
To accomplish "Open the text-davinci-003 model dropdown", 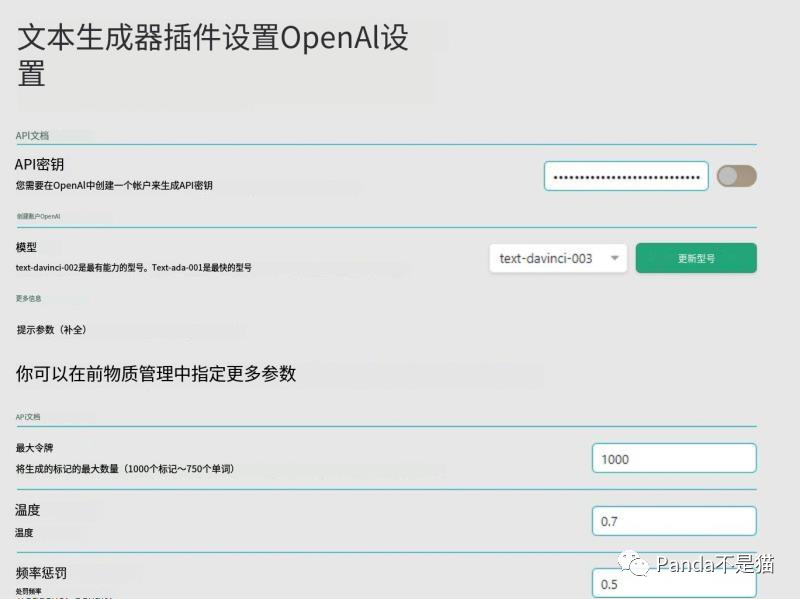I will click(x=558, y=258).
